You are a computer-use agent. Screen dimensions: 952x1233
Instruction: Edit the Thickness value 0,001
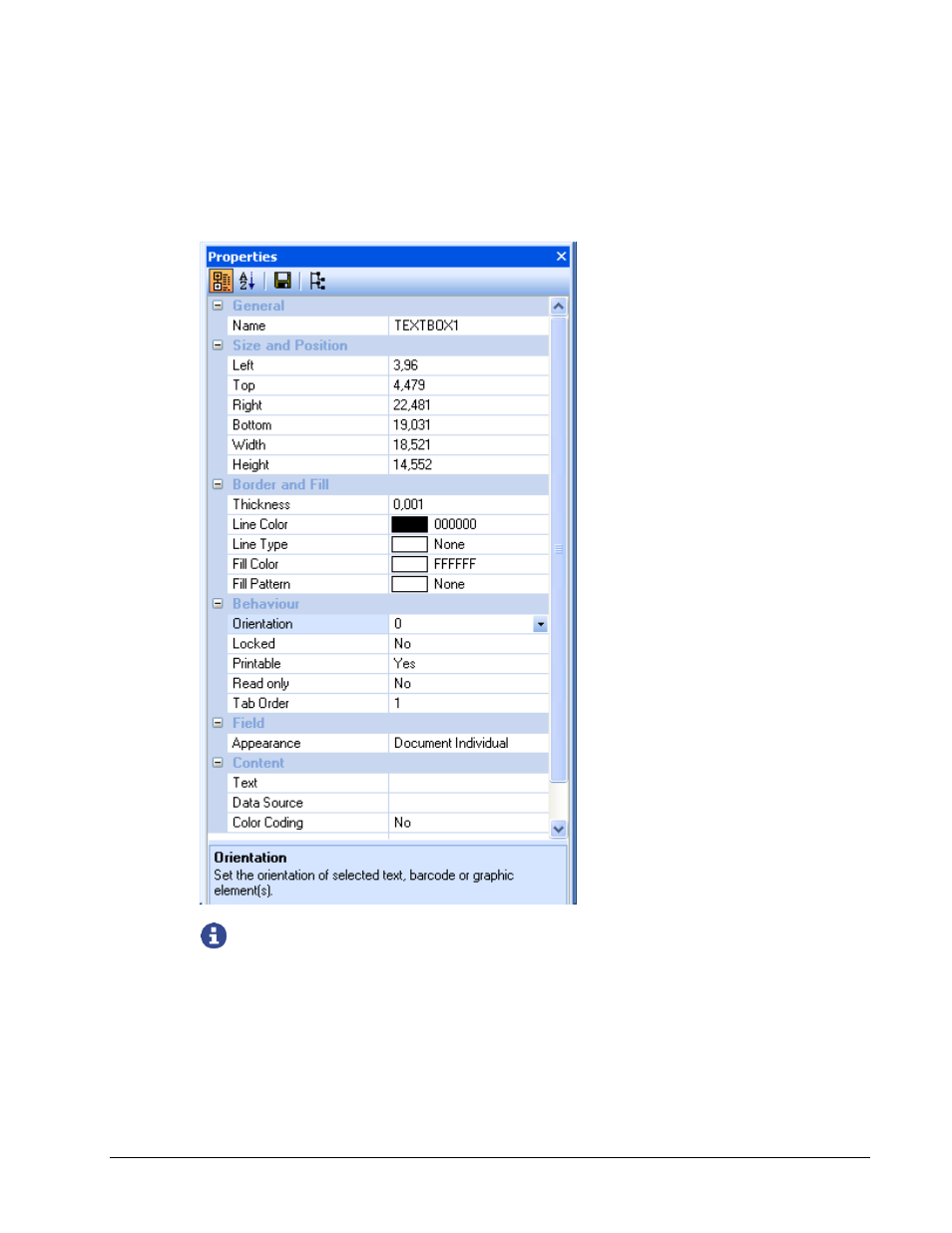click(x=469, y=505)
